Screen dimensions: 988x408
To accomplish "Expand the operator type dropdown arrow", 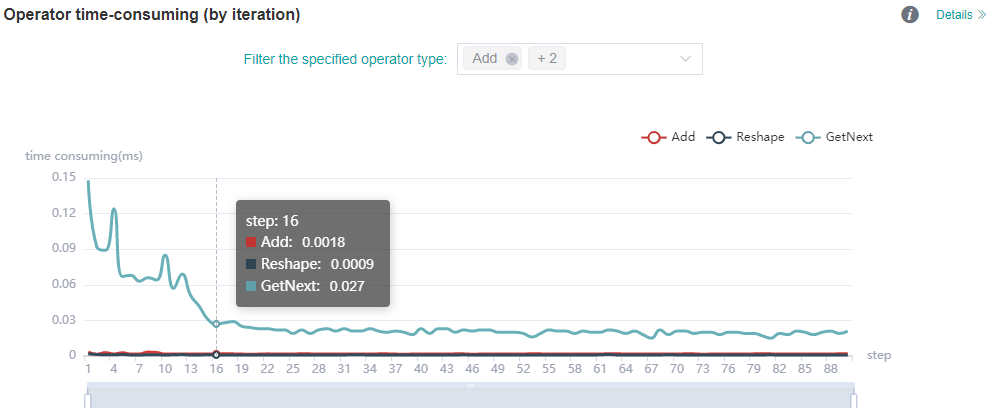I will pyautogui.click(x=686, y=59).
